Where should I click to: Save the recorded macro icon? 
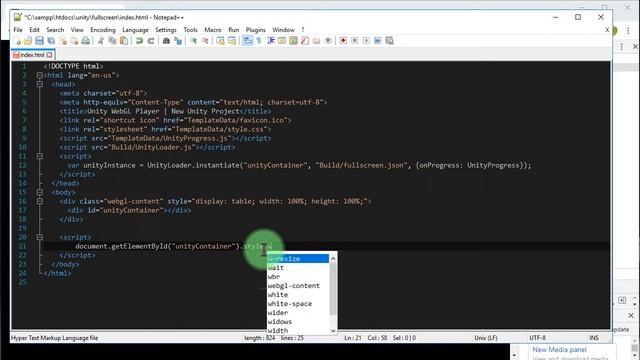389,40
